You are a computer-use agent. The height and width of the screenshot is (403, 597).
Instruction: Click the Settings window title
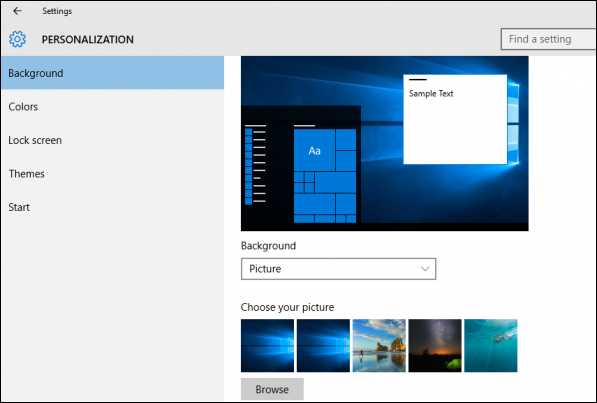[57, 11]
